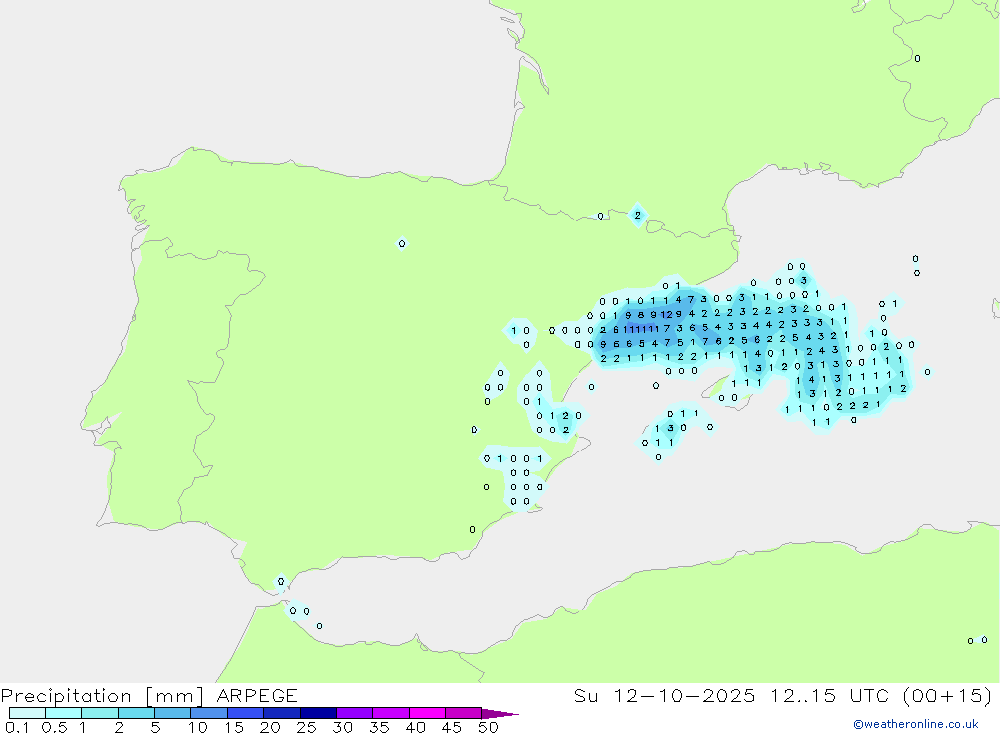The image size is (1000, 733).
Task: Click the blue swatch between 15 and 20
Action: coord(245,713)
